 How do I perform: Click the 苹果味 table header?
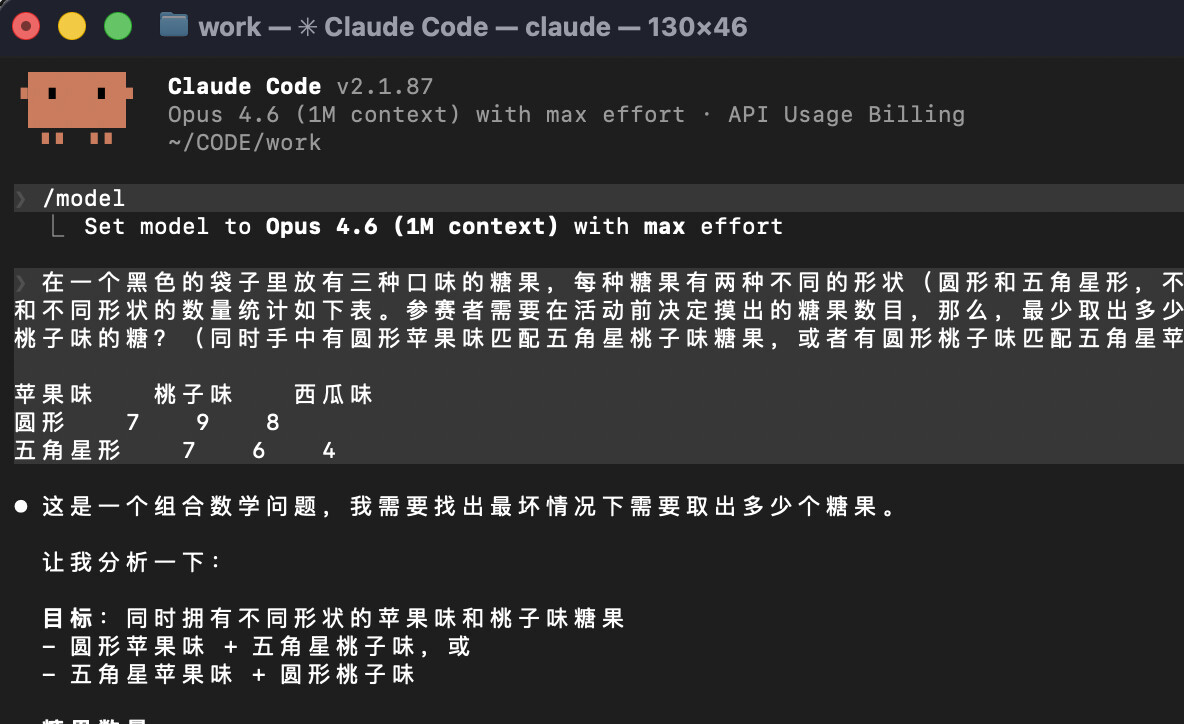(x=54, y=395)
